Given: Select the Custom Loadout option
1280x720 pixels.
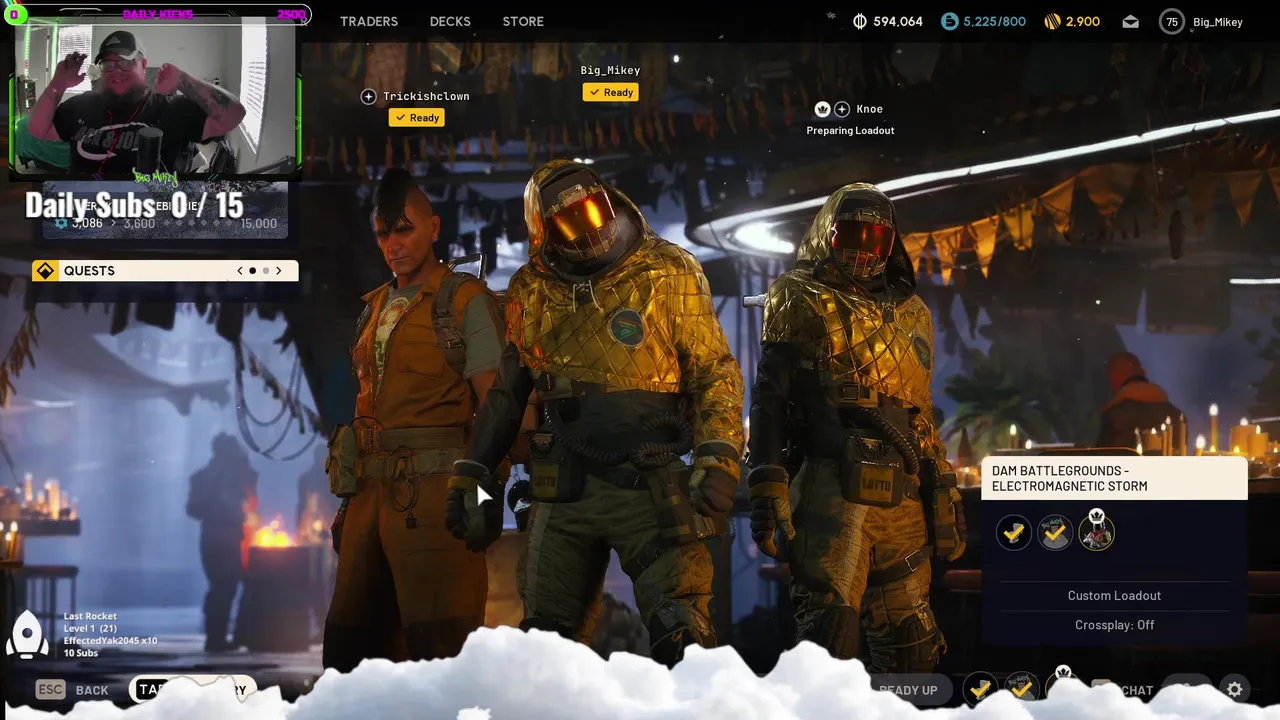Looking at the screenshot, I should click(1114, 595).
